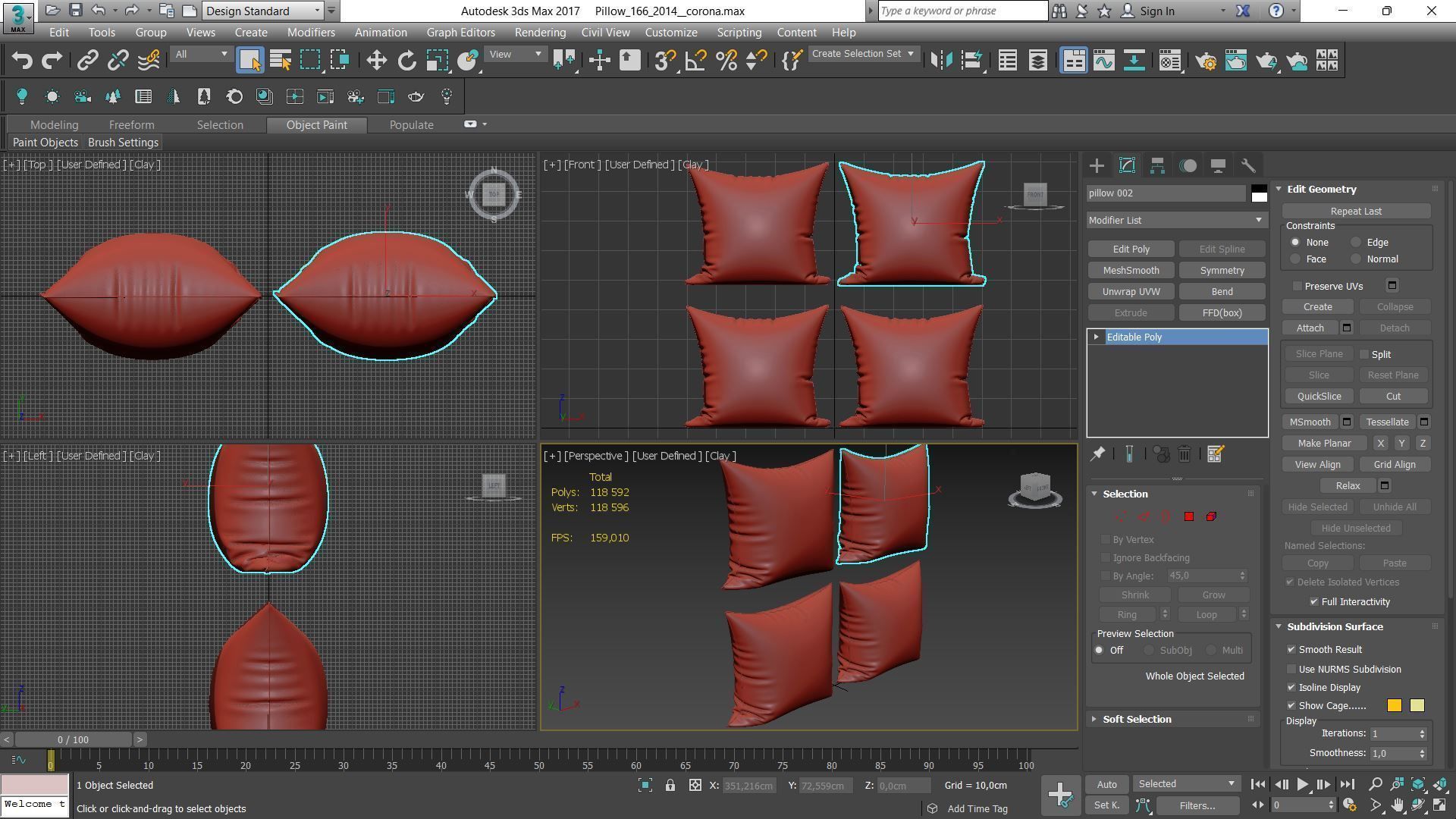
Task: Click the Undo arrow in main toolbar
Action: coord(22,61)
